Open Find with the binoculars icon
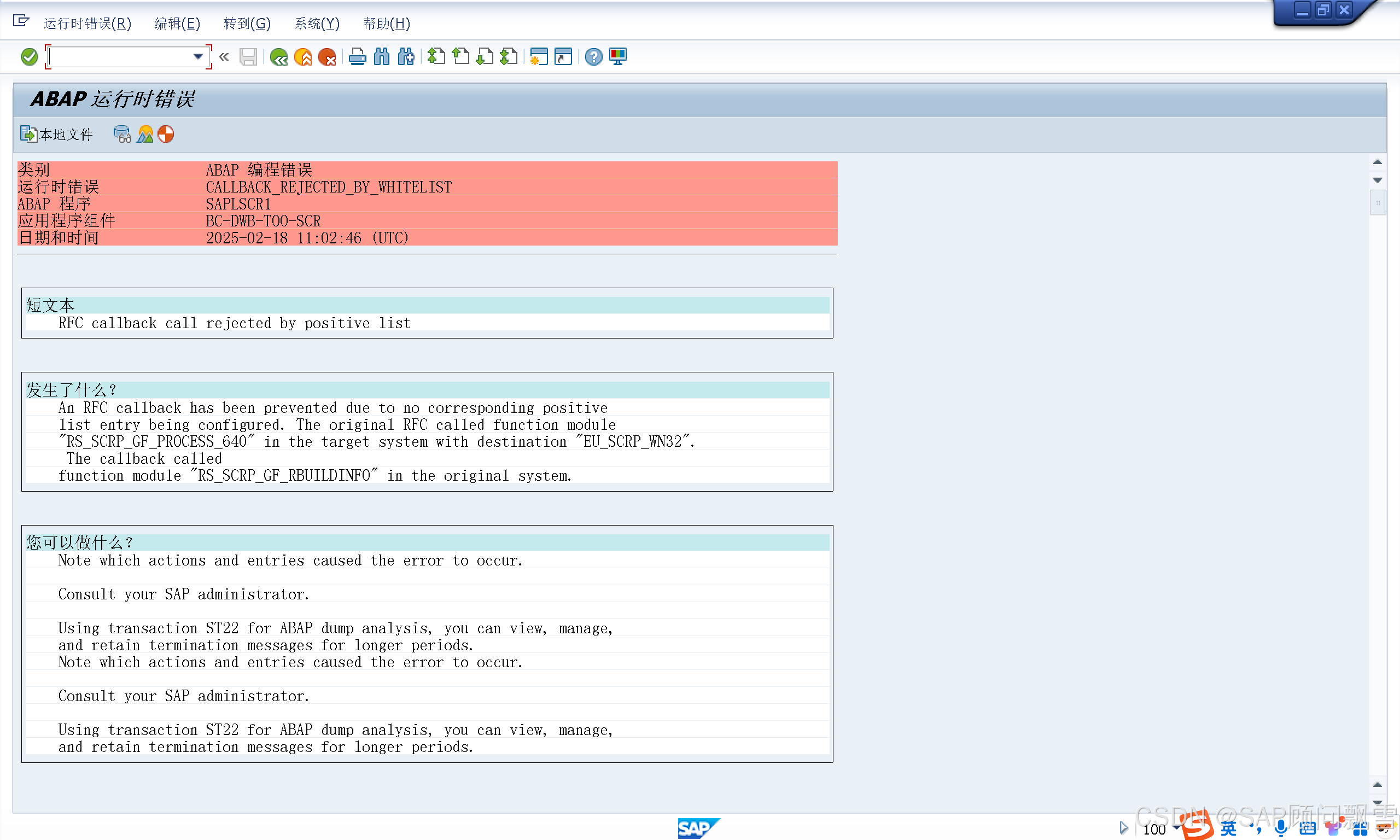The width and height of the screenshot is (1400, 840). coord(381,57)
